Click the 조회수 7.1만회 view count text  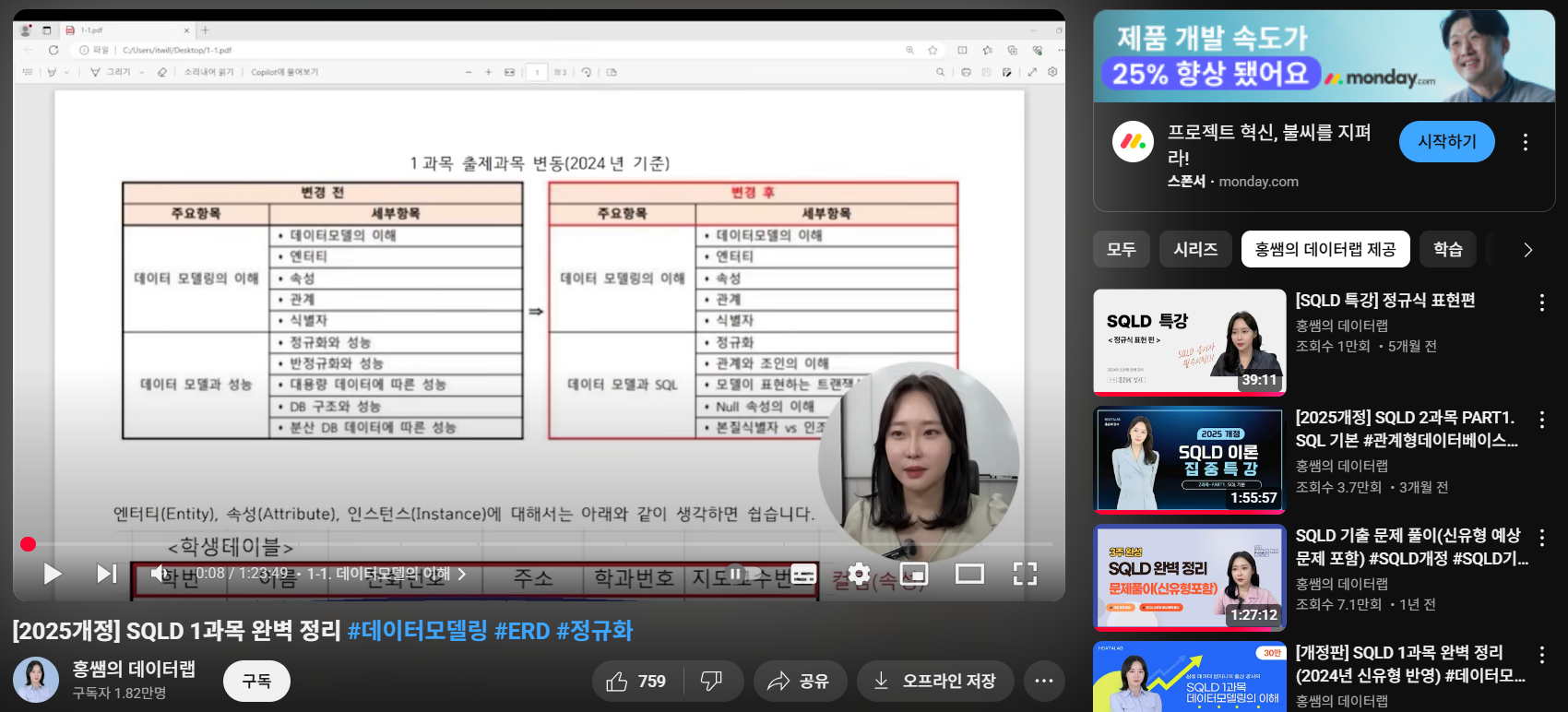[x=1338, y=604]
